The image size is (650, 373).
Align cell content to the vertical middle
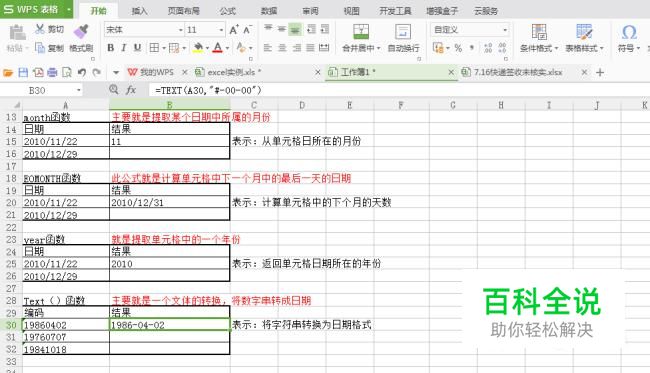pos(282,29)
